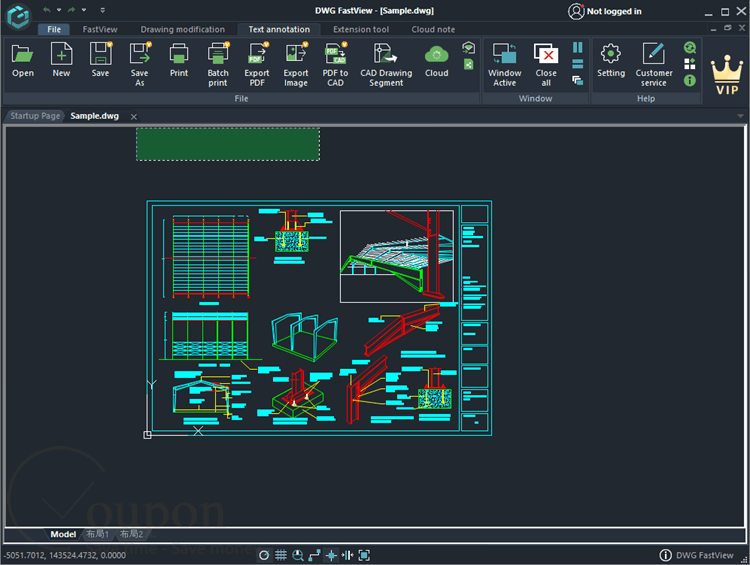Tile windows horizontally with the stacked-bars icon

point(578,64)
